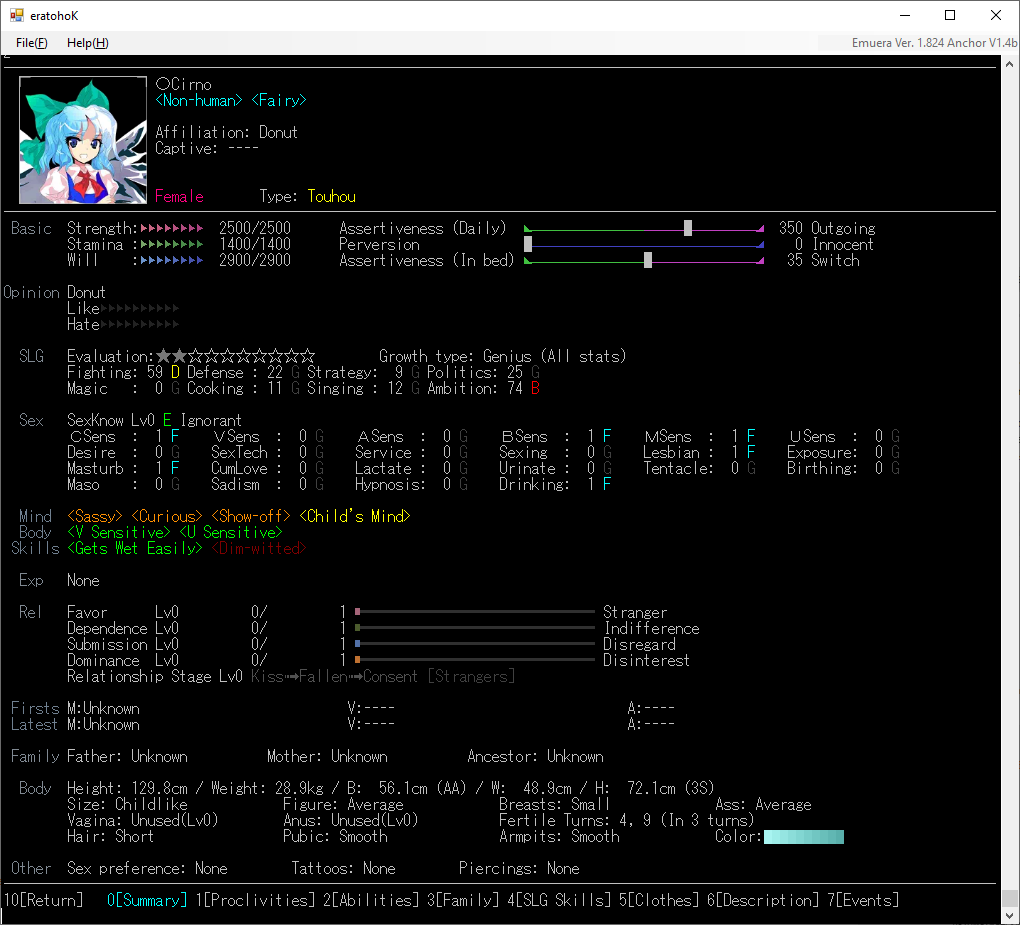Click 'Father: Unknown' family text
This screenshot has width=1020, height=925.
click(128, 757)
